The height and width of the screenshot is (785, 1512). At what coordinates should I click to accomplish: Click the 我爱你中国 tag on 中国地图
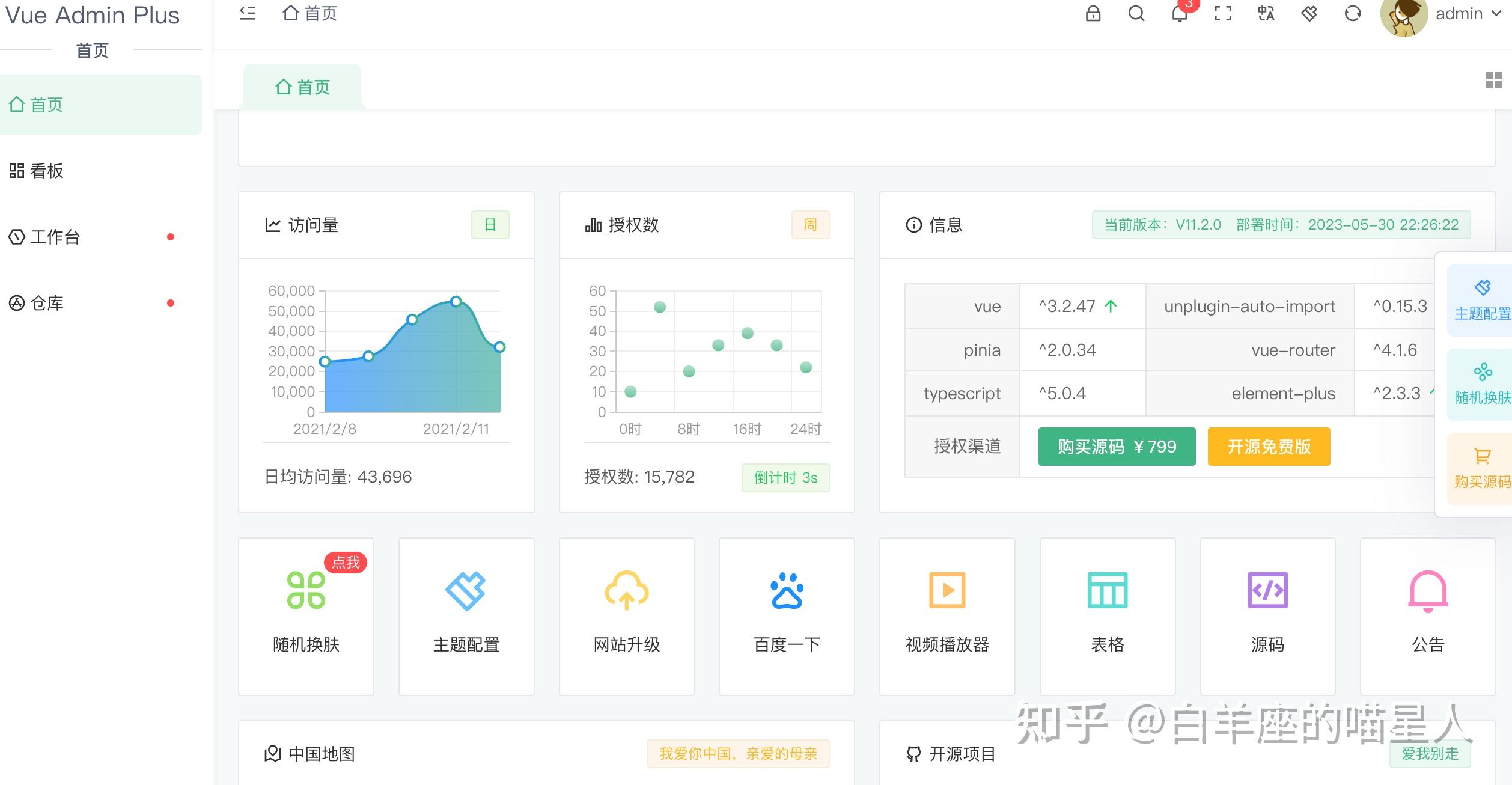coord(738,753)
